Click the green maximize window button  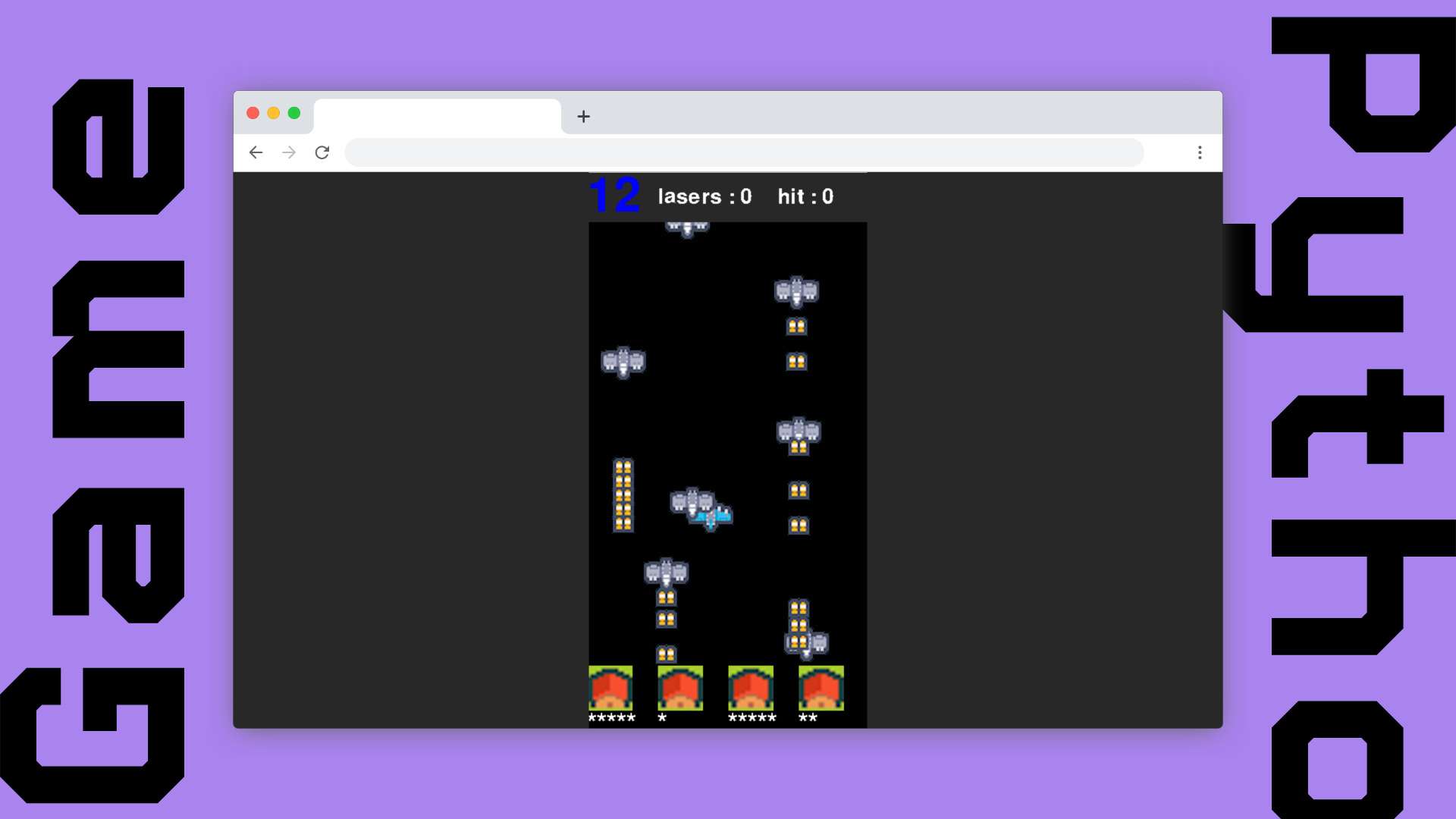click(294, 113)
